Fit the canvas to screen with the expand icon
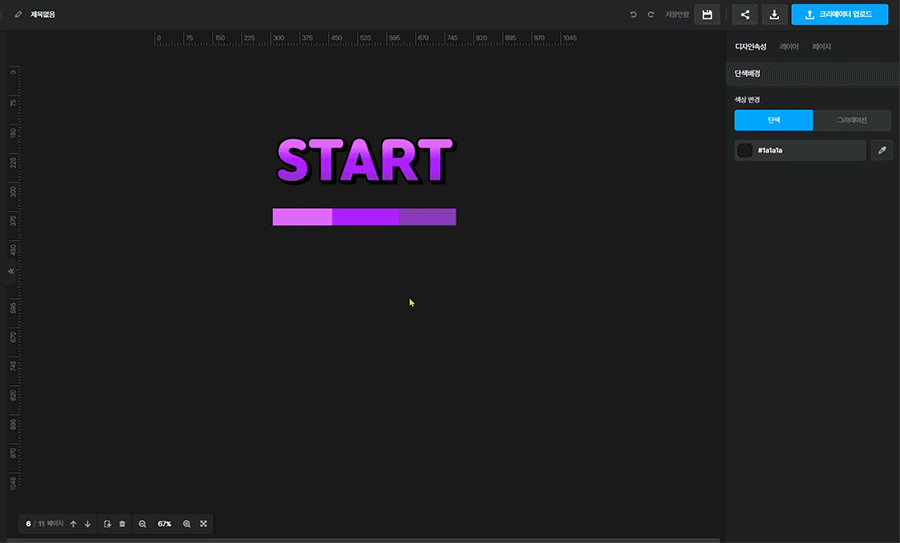 tap(203, 524)
